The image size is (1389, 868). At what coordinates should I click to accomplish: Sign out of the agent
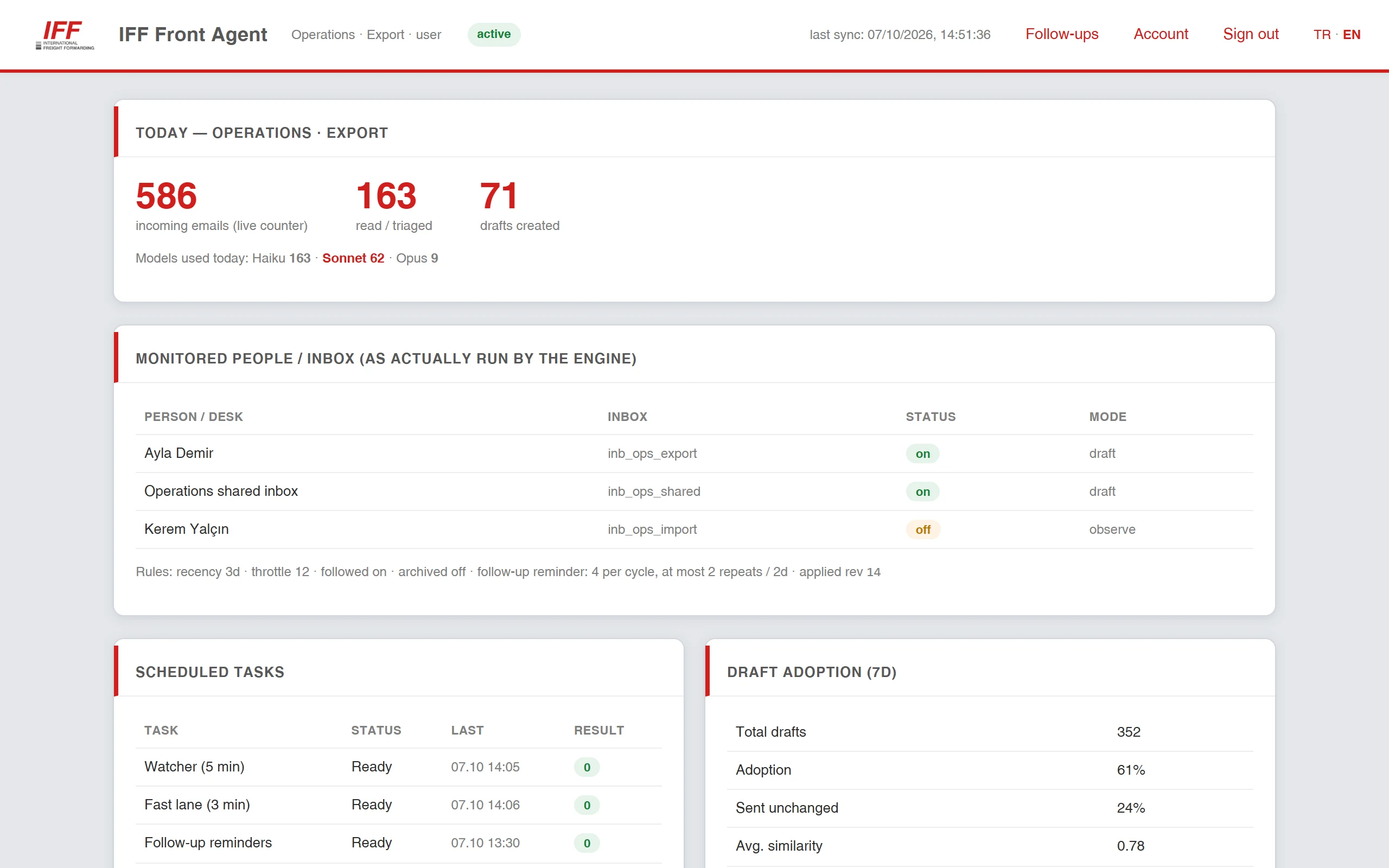(1251, 34)
